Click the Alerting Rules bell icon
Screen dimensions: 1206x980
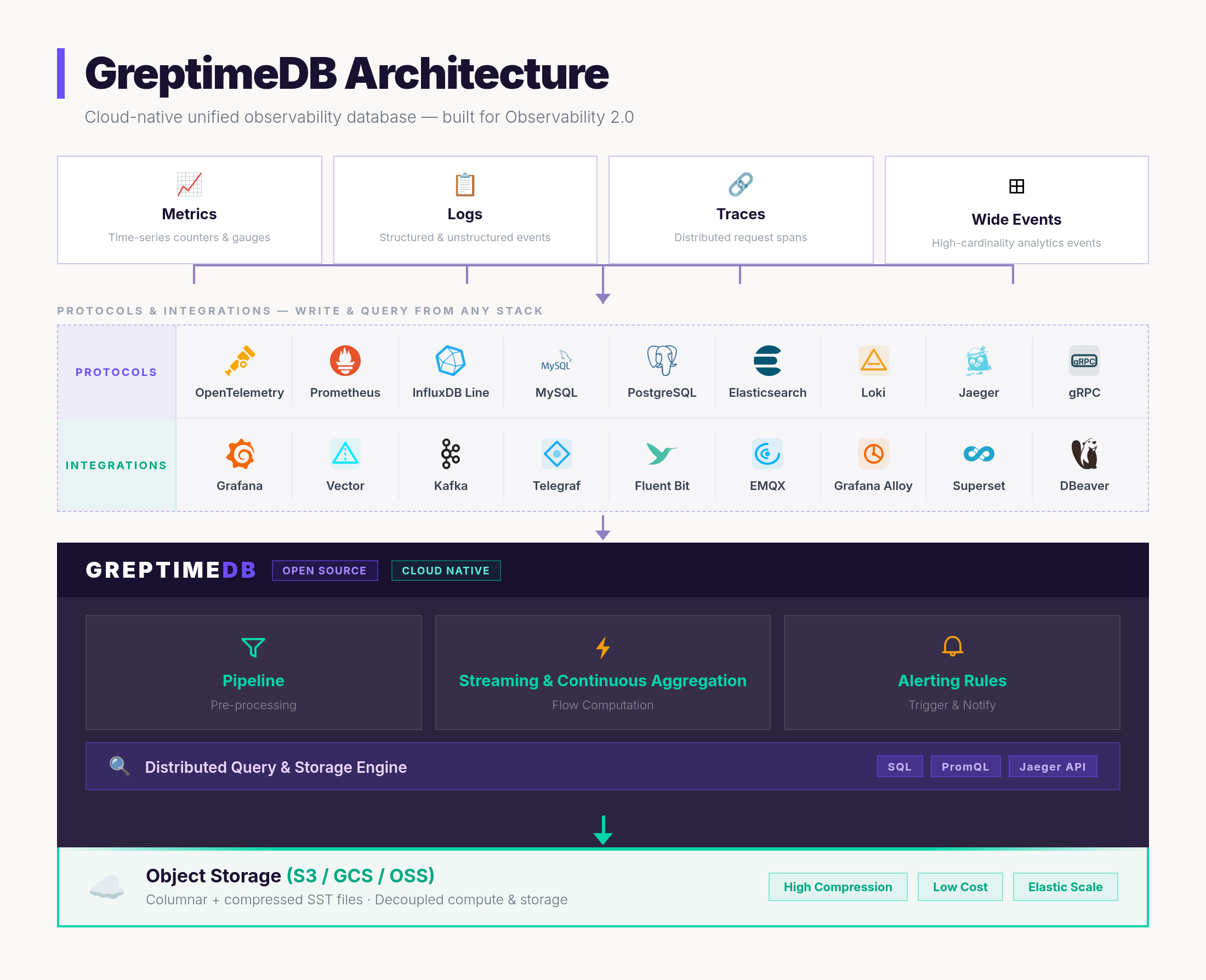952,646
